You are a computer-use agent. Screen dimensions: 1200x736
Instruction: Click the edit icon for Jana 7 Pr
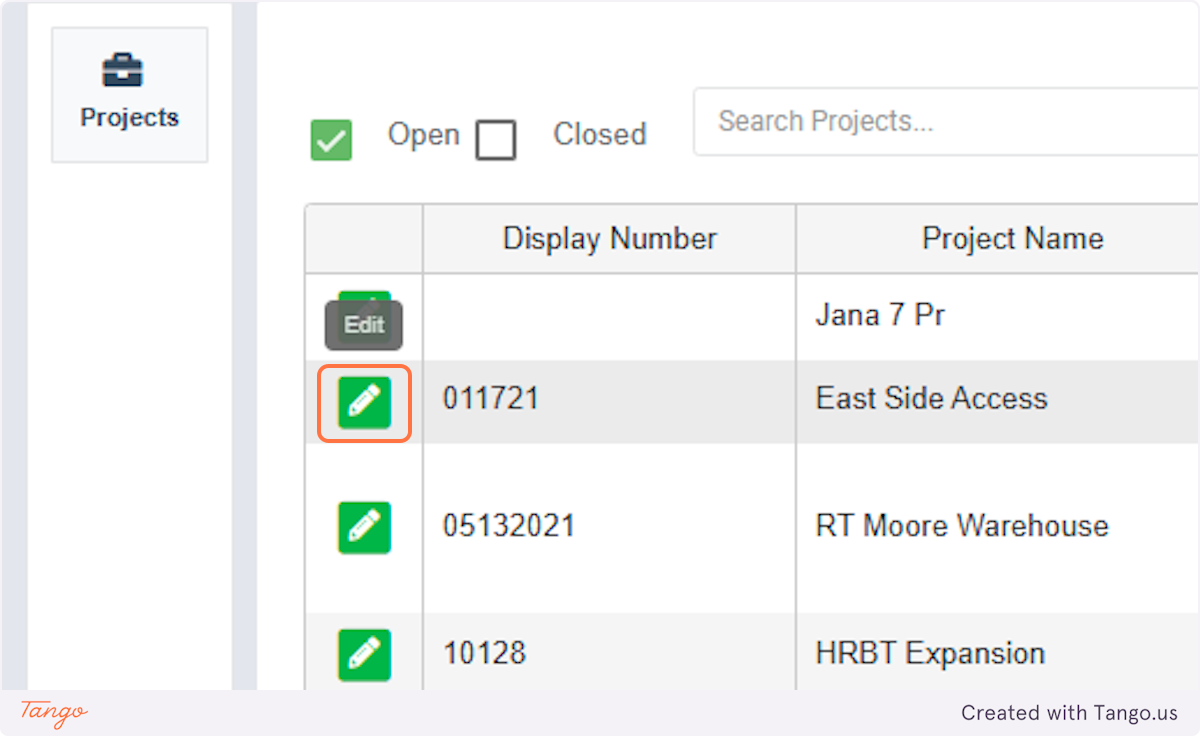pyautogui.click(x=364, y=298)
